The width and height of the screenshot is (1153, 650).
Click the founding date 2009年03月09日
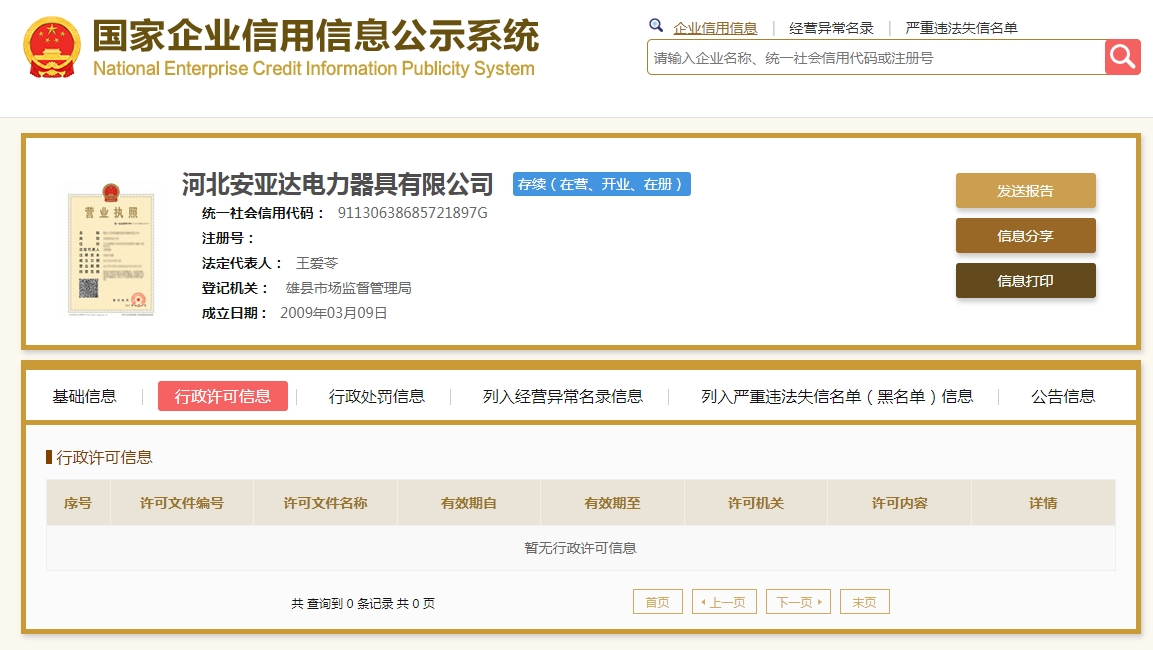(334, 313)
